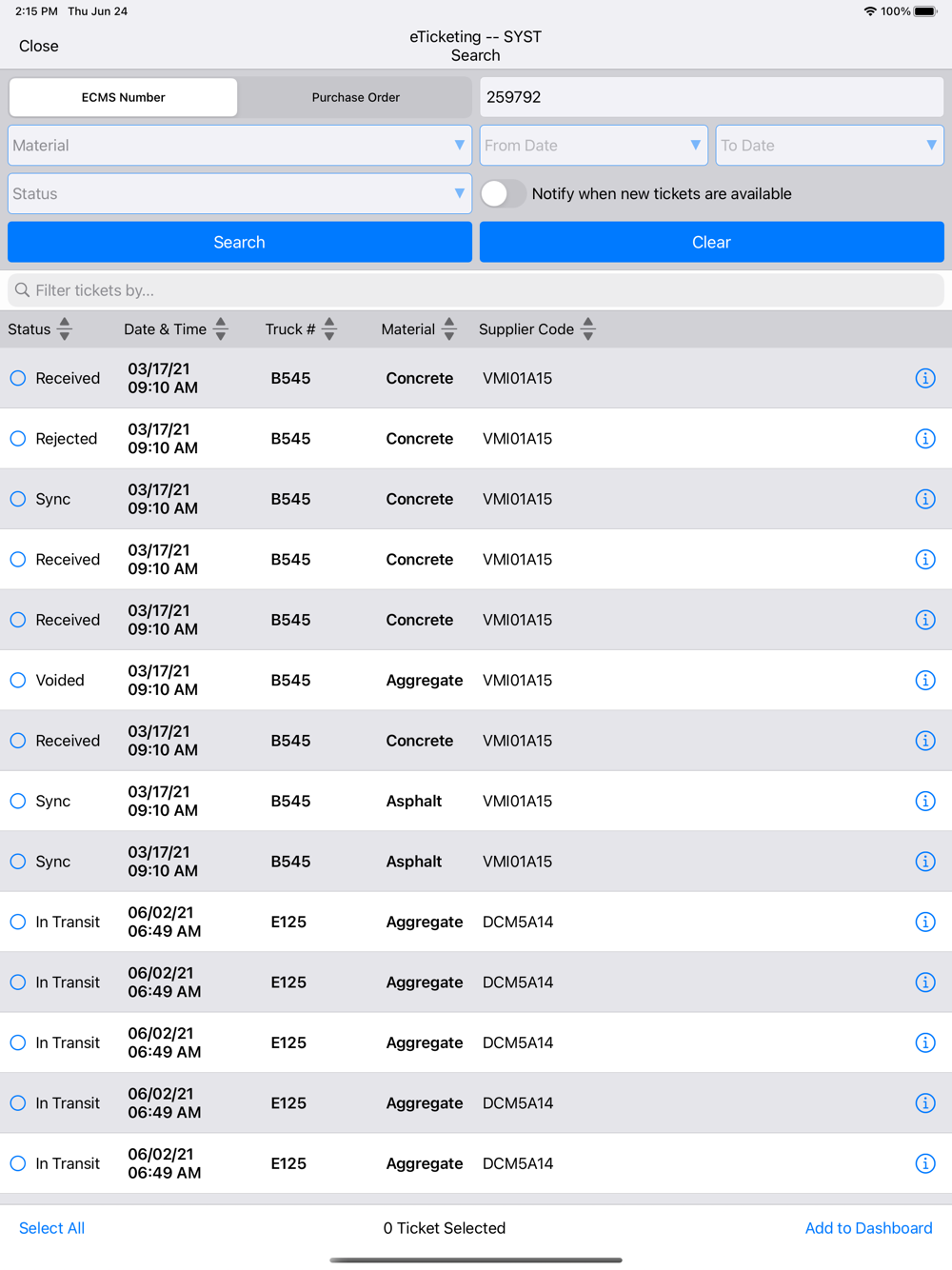Sort tickets by Date & Time arrows
This screenshot has width=952, height=1270.
coord(221,329)
